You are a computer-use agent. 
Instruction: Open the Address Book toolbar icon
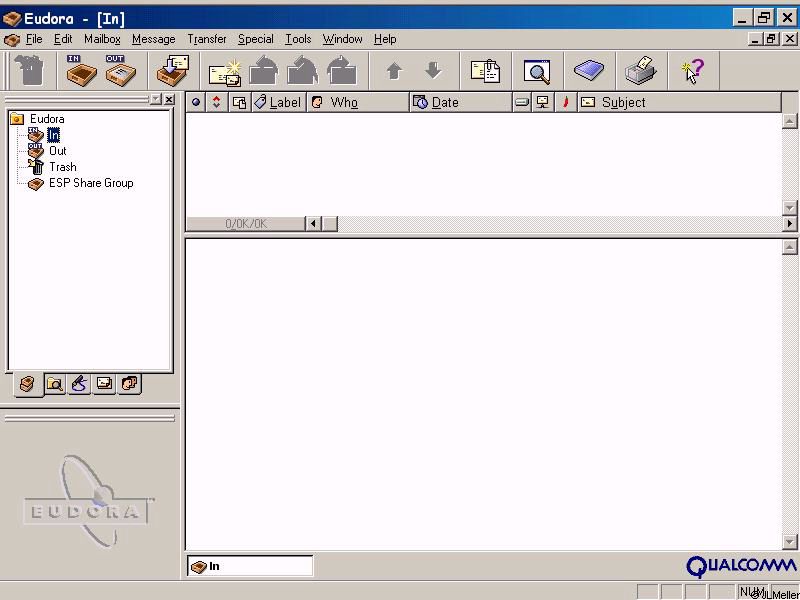[x=589, y=70]
